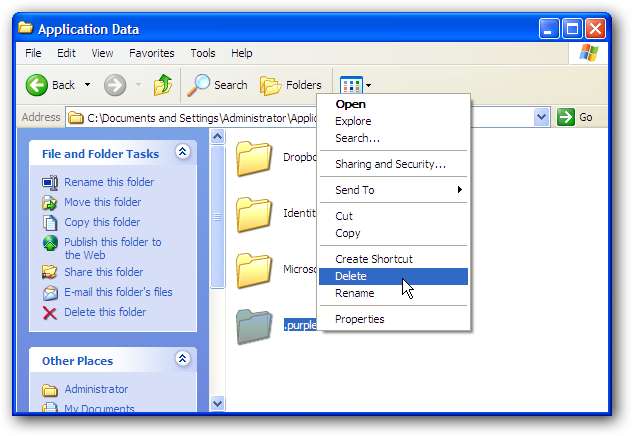This screenshot has height=436, width=632.
Task: Select the Dropbox folder icon
Action: click(x=254, y=159)
